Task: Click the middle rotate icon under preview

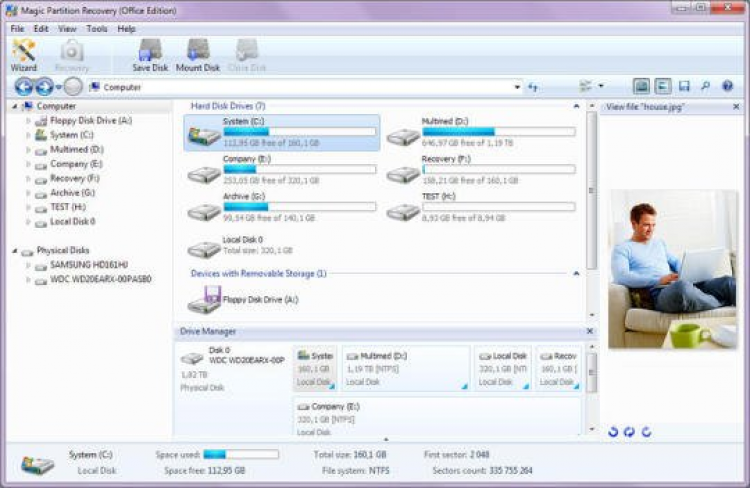Action: click(629, 432)
